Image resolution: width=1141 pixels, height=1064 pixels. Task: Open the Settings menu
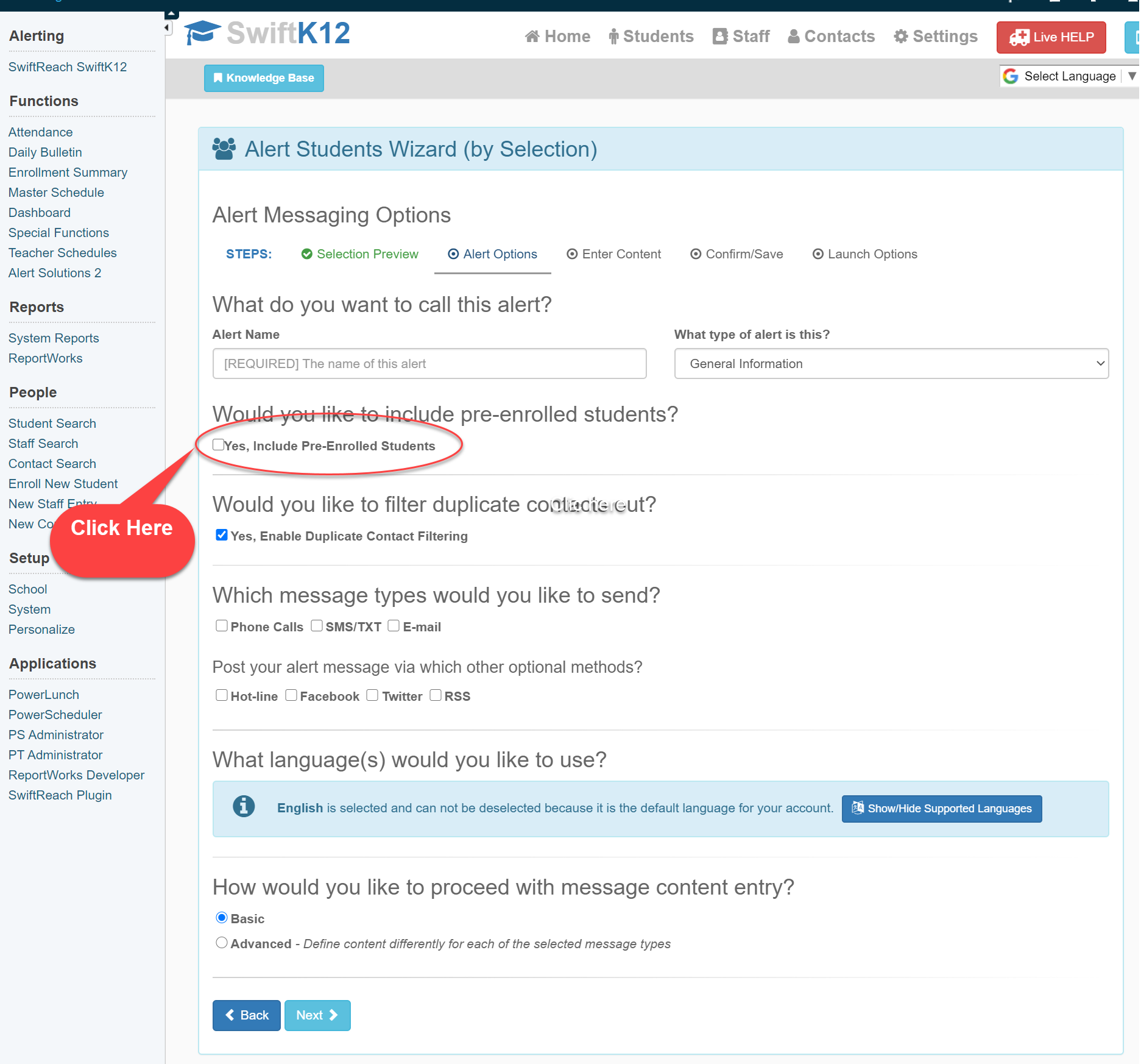(x=936, y=37)
